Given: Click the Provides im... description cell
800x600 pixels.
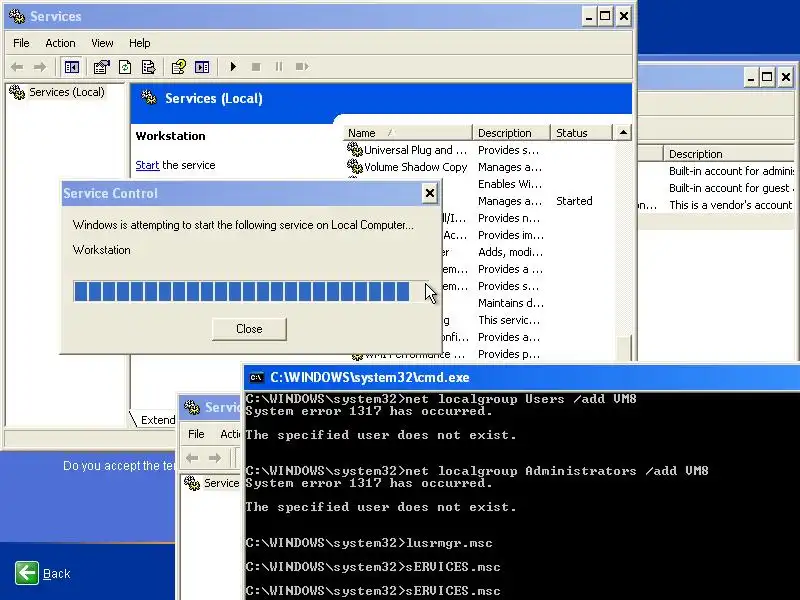Looking at the screenshot, I should tap(511, 235).
